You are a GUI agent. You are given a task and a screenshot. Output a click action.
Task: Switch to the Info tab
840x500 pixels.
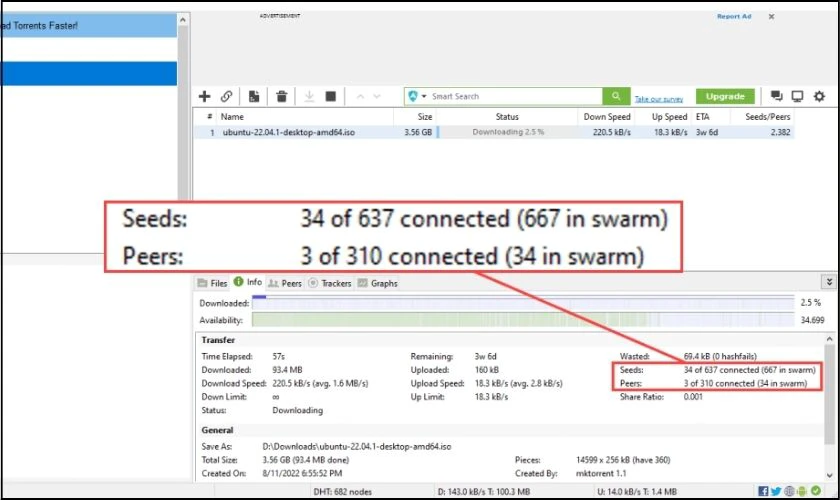248,282
